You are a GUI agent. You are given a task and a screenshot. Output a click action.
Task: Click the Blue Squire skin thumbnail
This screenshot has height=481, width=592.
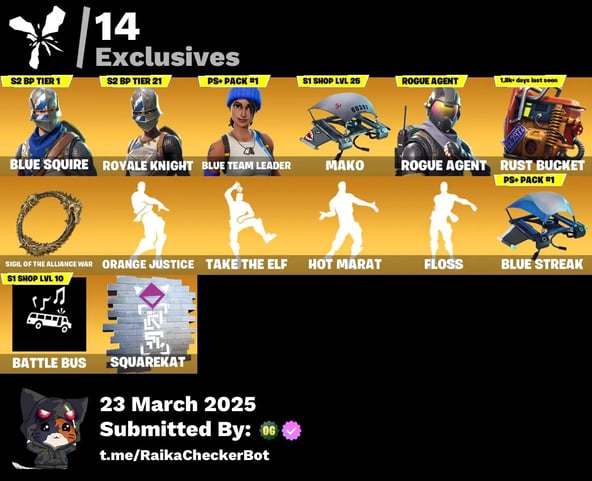coord(49,126)
